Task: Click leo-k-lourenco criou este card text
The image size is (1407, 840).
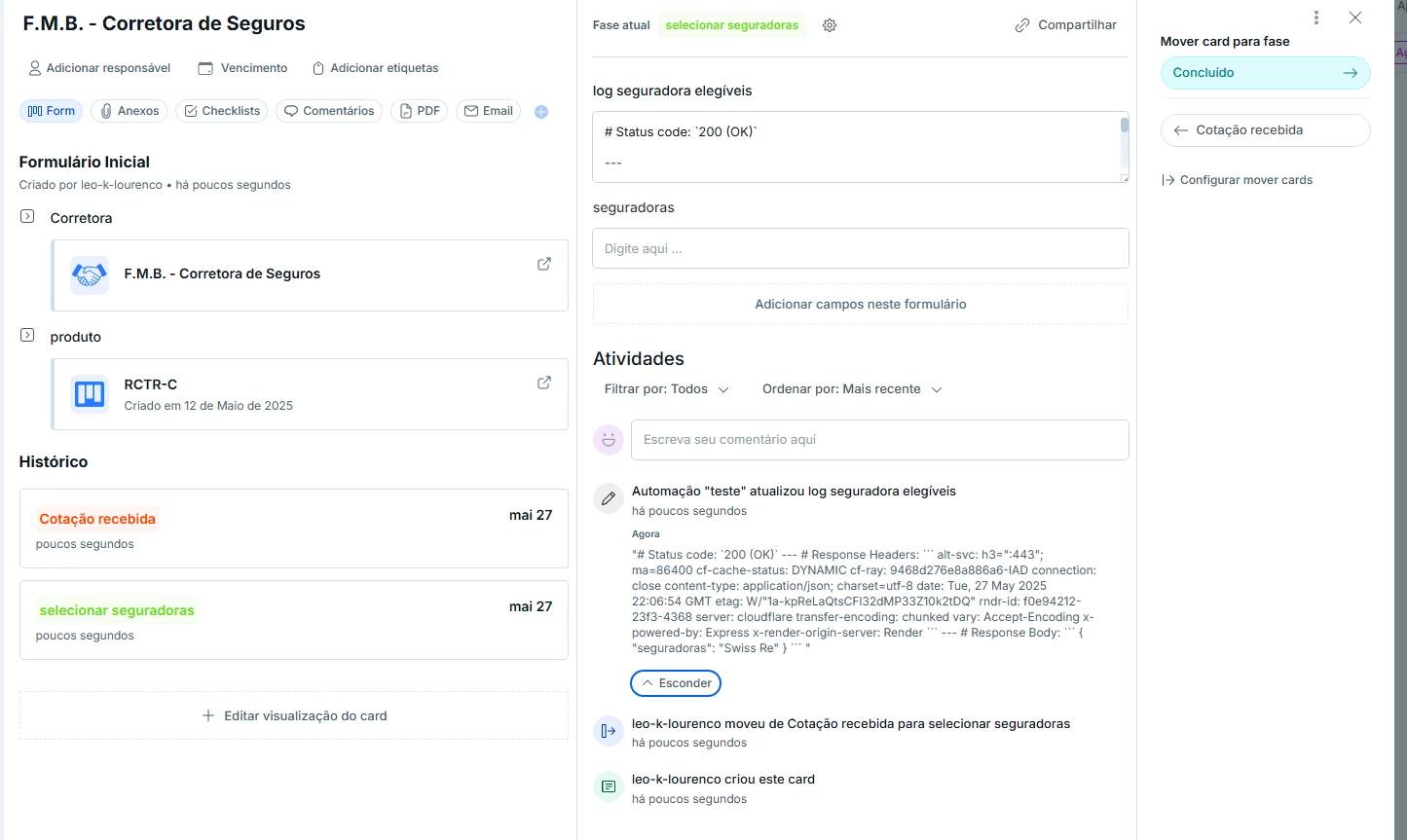Action: click(723, 780)
